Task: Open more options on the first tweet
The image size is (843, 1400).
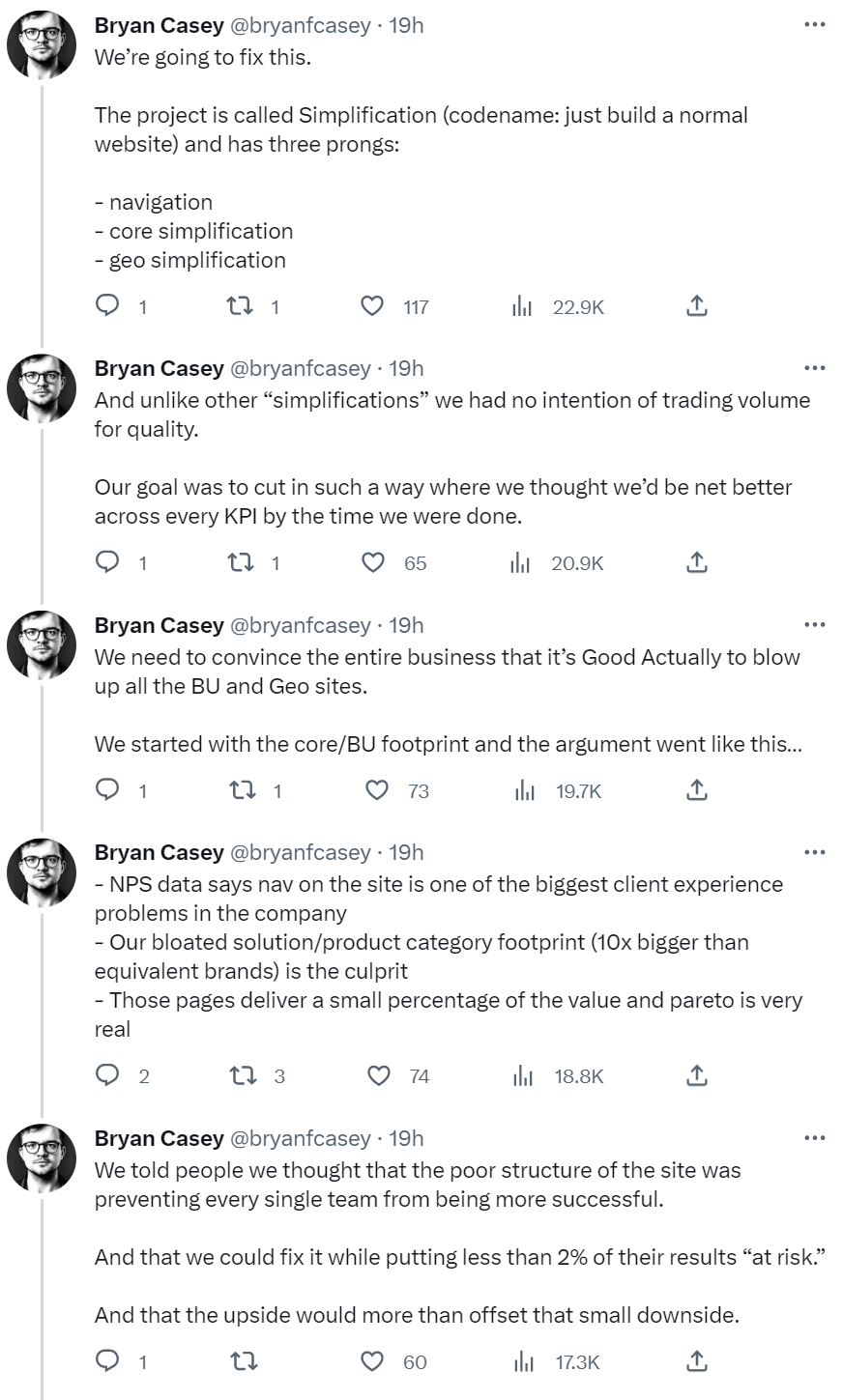Action: tap(814, 24)
